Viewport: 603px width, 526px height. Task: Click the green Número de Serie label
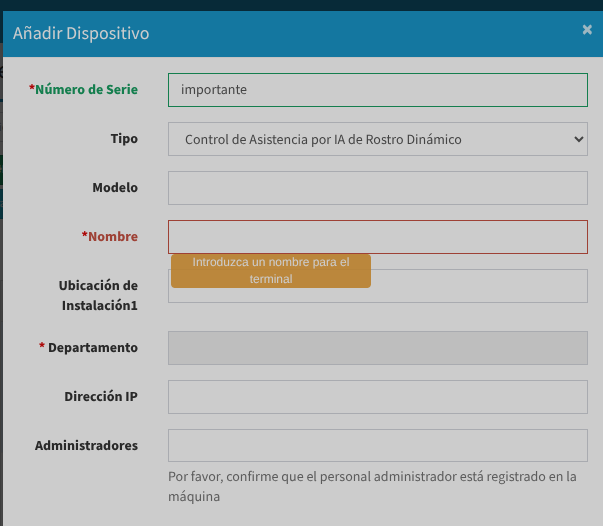(86, 90)
